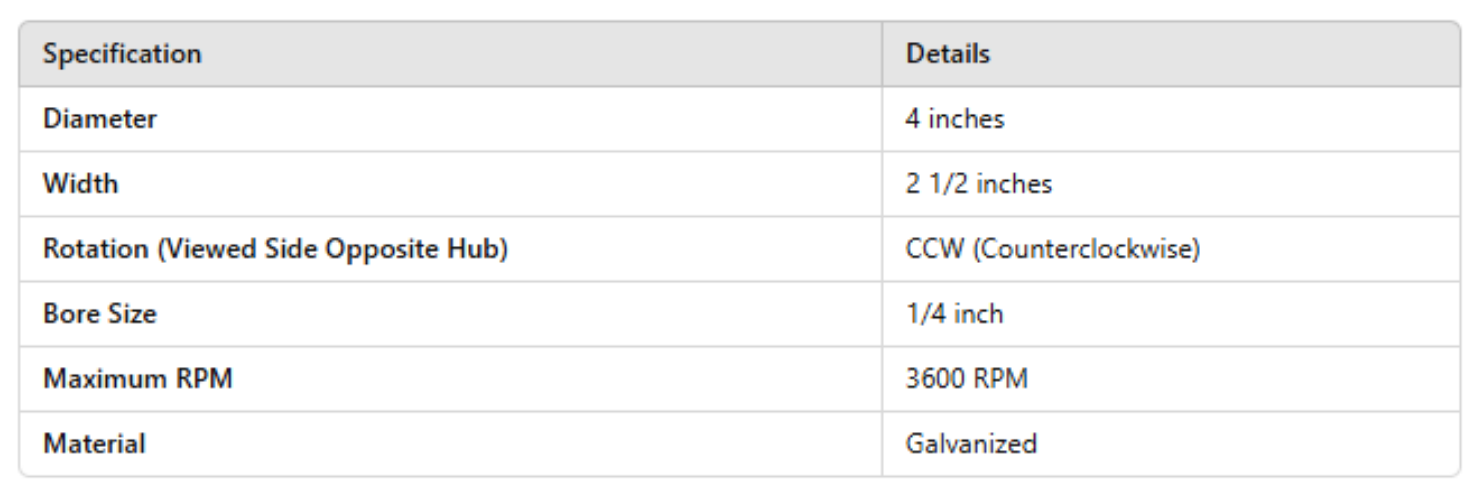Screen dimensions: 1484x500
Task: Click the Details column header
Action: tap(947, 54)
